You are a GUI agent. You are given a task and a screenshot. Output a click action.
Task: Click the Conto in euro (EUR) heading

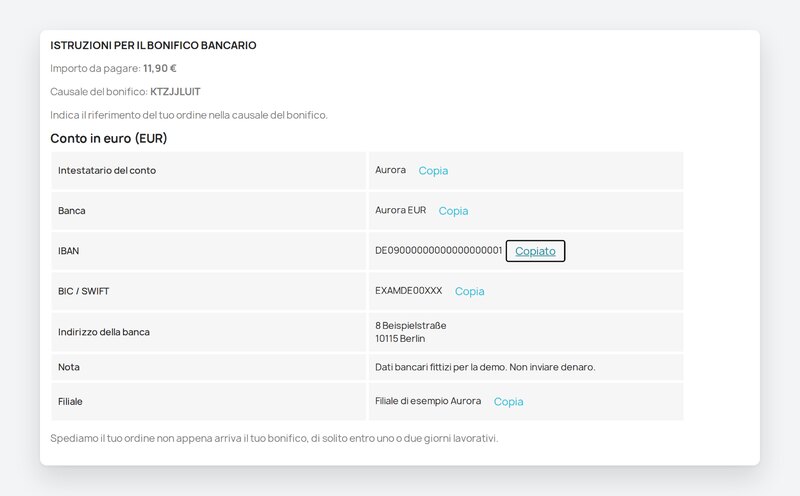(x=109, y=138)
